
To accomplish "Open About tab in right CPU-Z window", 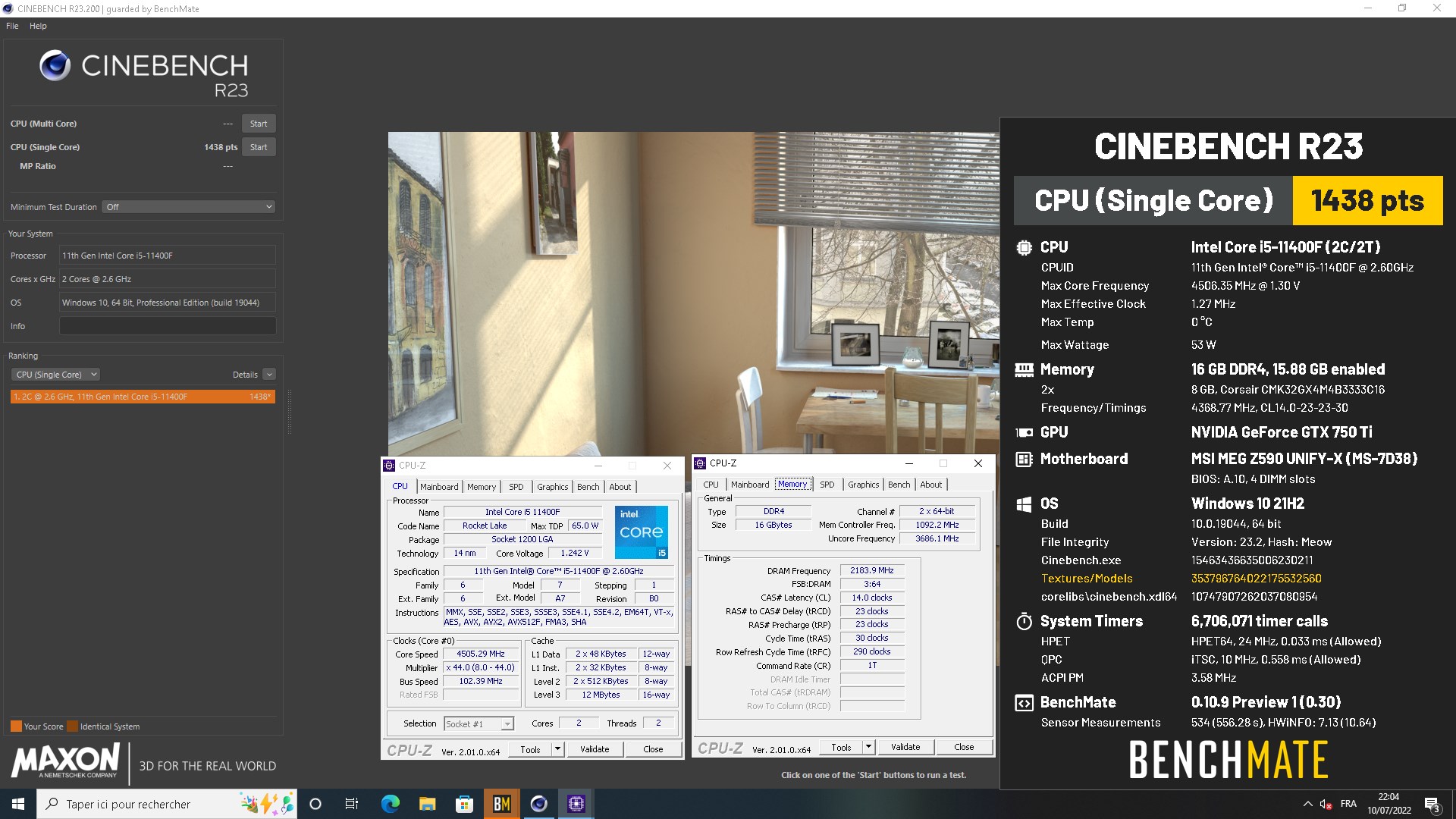I will pyautogui.click(x=931, y=485).
